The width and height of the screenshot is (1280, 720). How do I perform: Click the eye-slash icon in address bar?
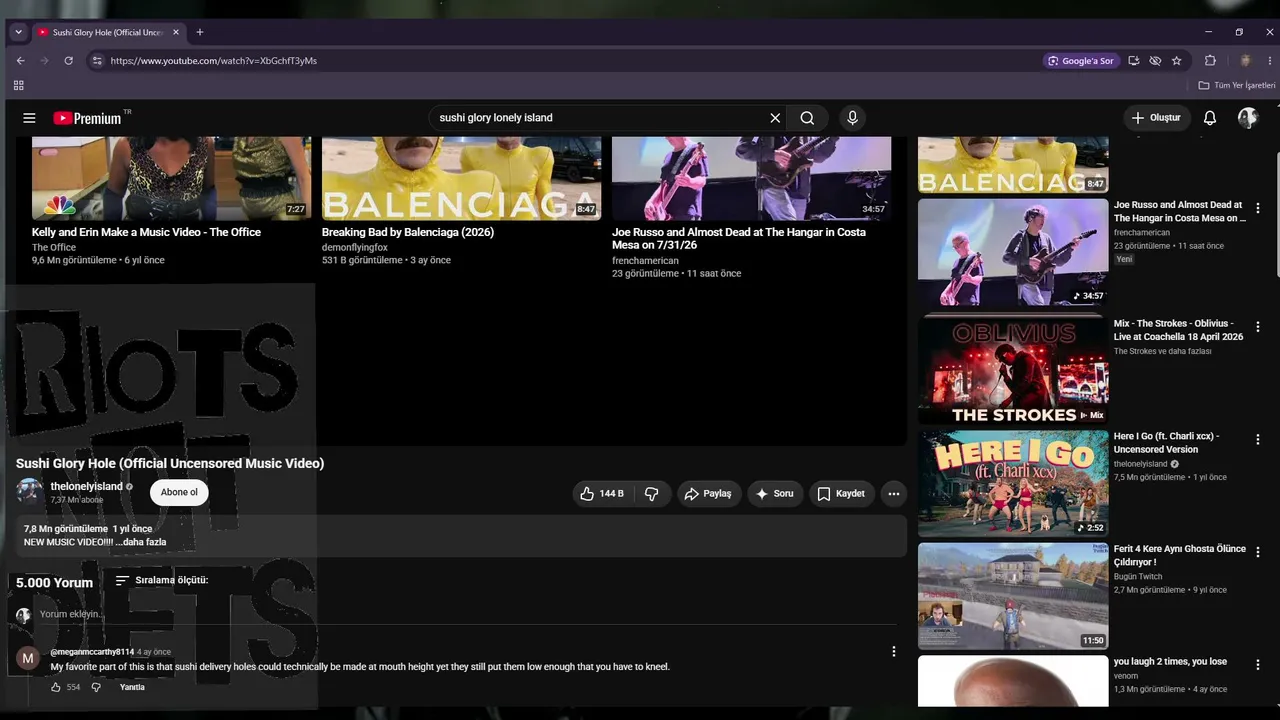click(x=1155, y=61)
